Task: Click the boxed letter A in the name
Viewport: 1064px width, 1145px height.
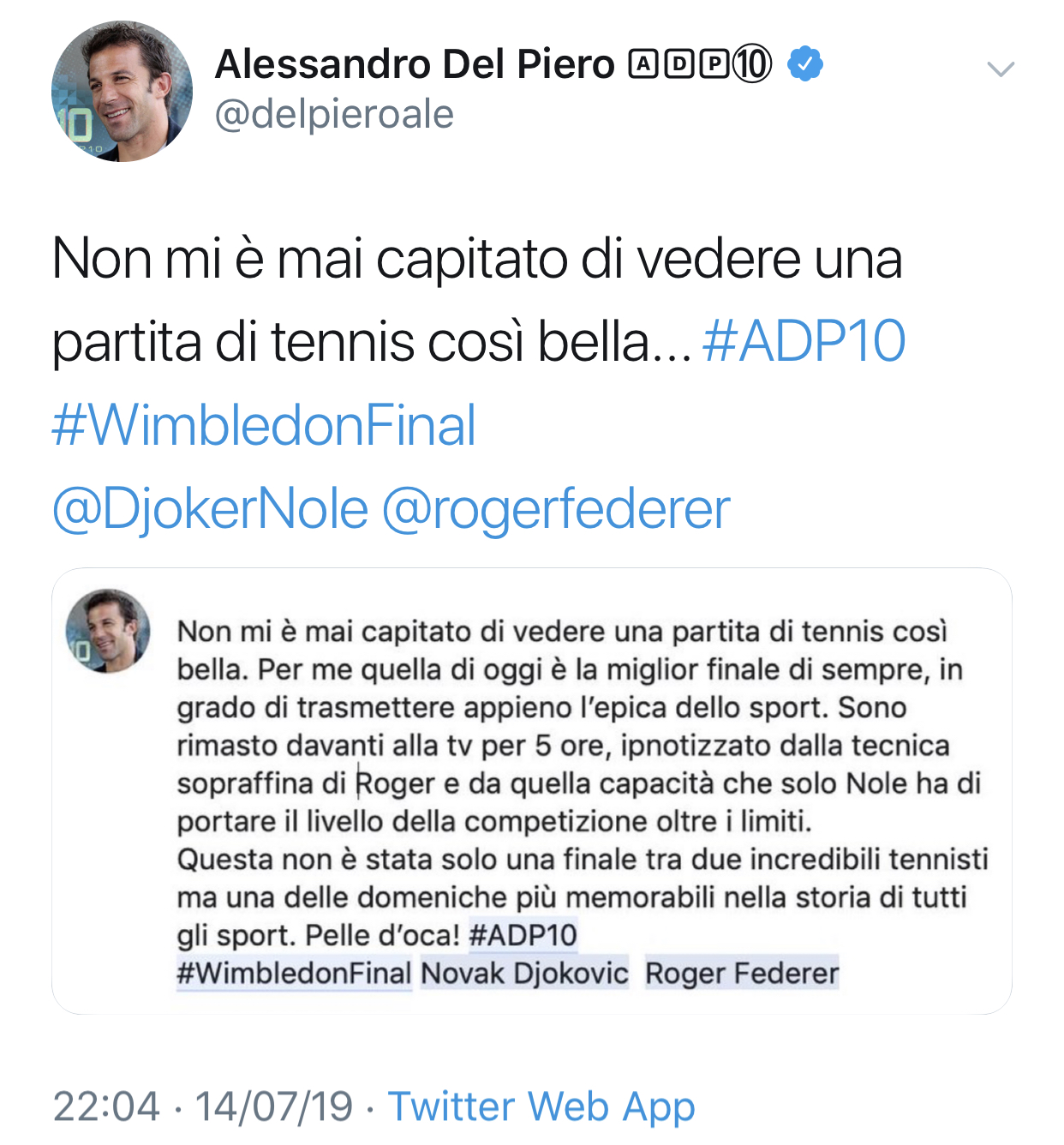Action: 643,64
